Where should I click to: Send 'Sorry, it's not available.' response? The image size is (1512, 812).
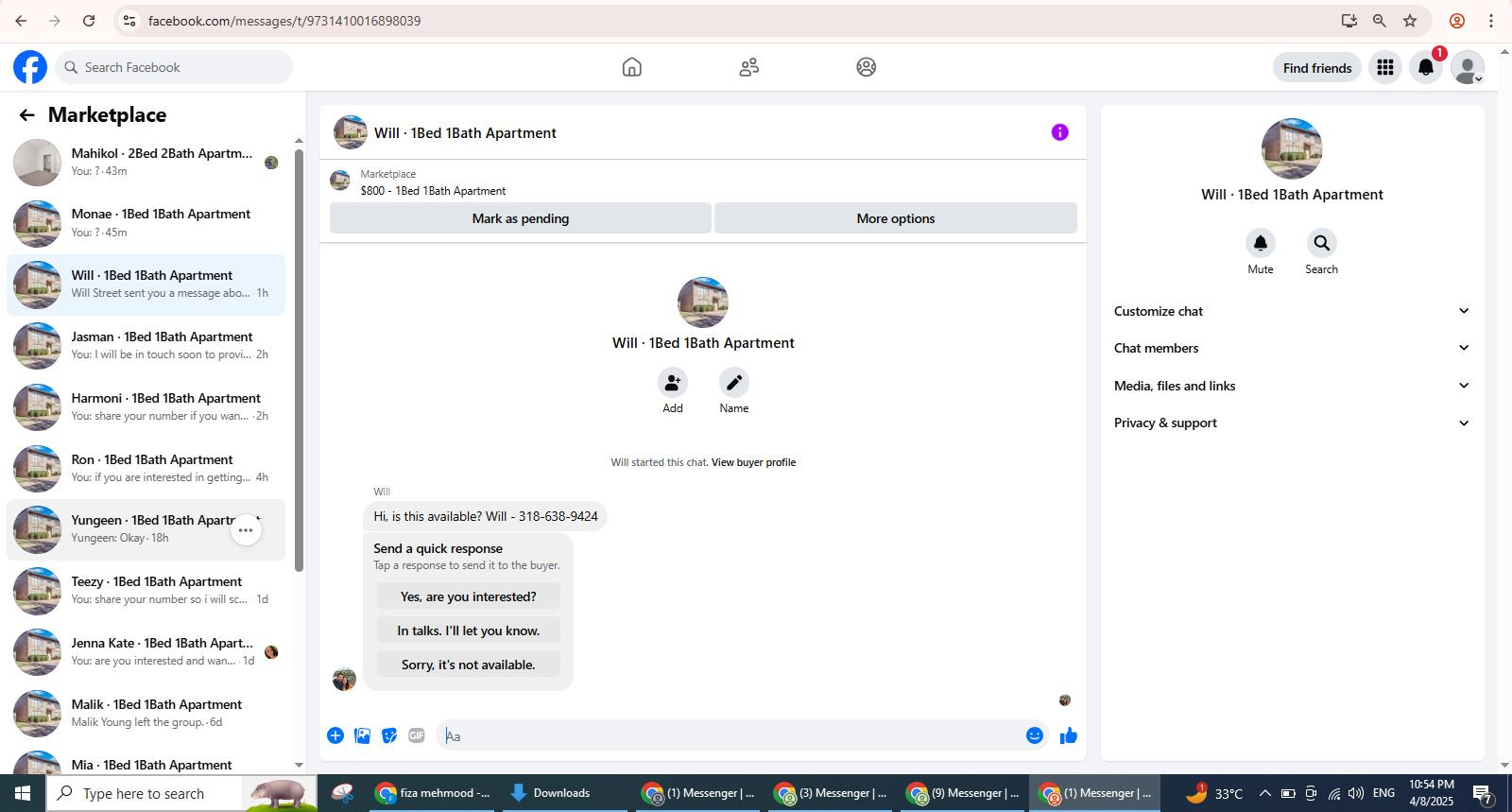click(x=469, y=665)
